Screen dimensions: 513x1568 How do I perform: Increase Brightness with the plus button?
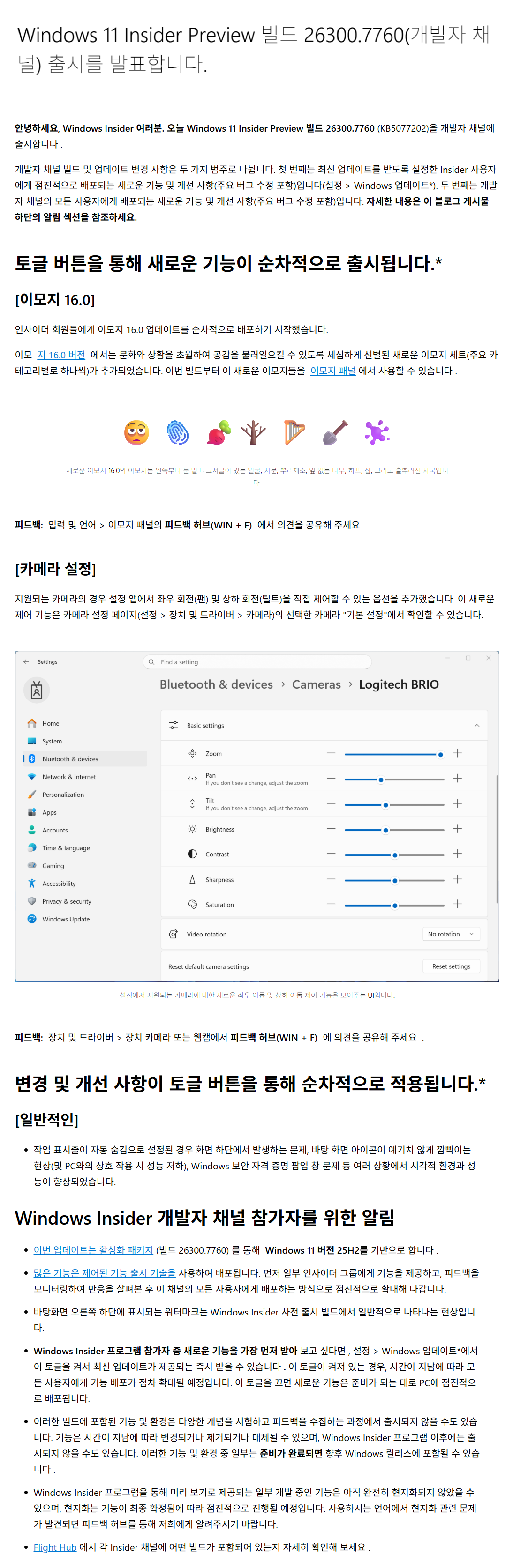457,828
